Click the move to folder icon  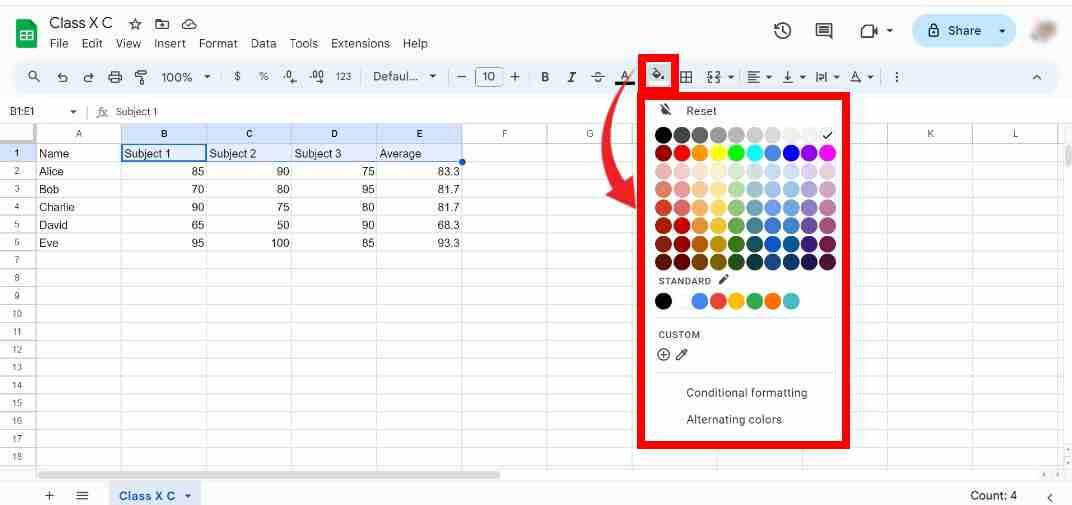[x=162, y=24]
